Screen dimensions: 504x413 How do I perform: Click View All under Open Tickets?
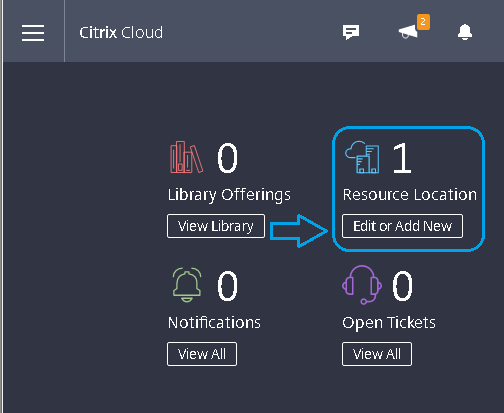(377, 354)
